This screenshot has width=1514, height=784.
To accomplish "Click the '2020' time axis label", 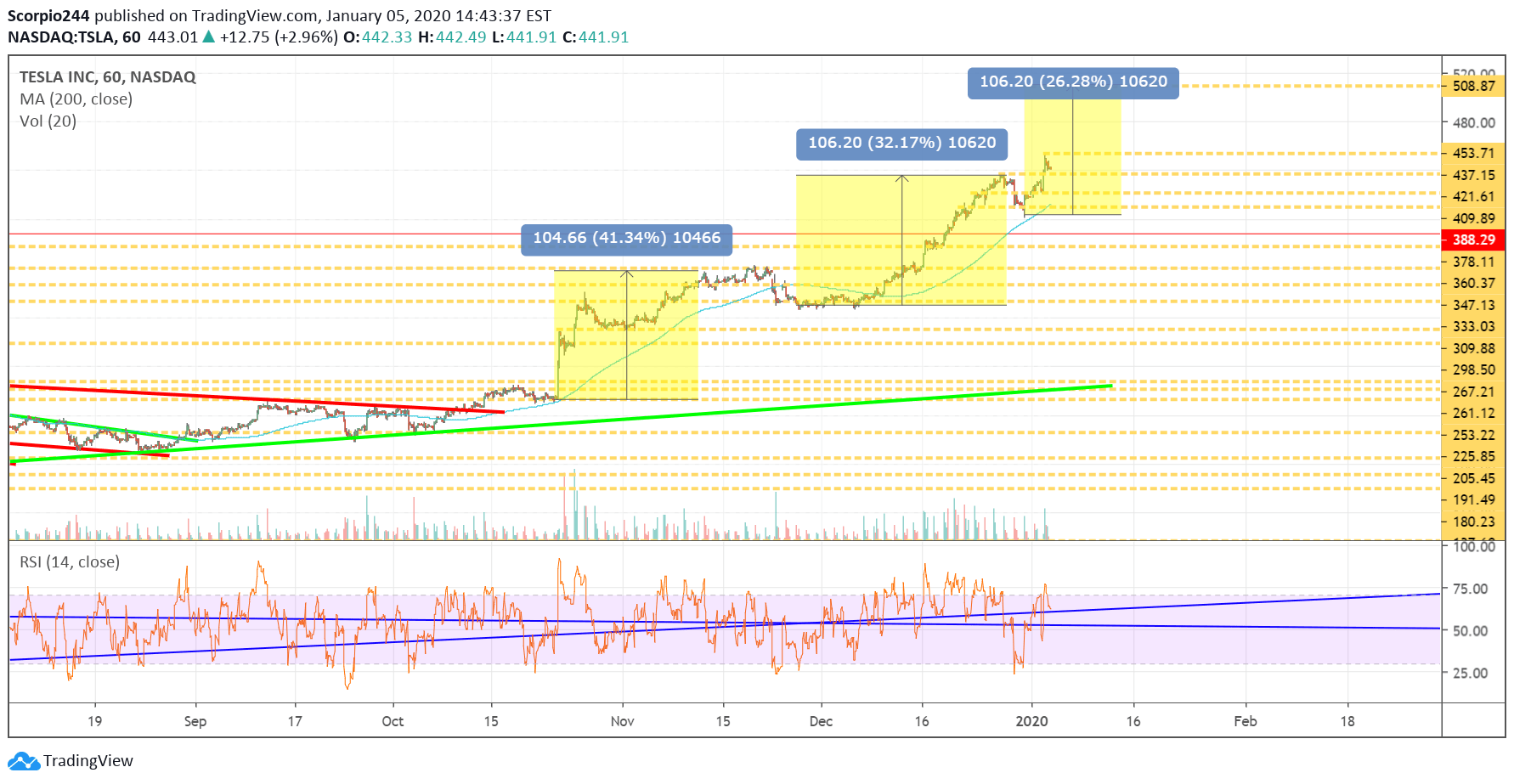I will click(1032, 721).
